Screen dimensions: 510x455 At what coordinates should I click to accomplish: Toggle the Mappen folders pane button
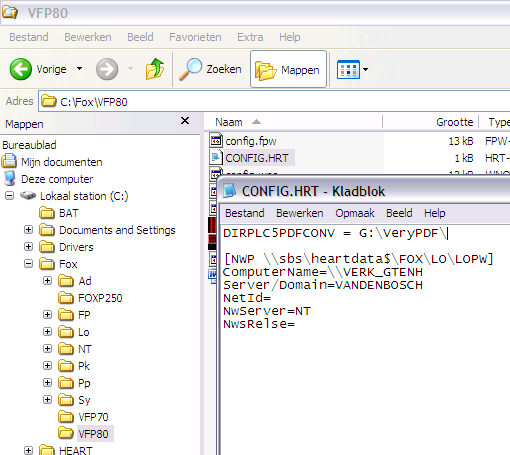tap(288, 69)
